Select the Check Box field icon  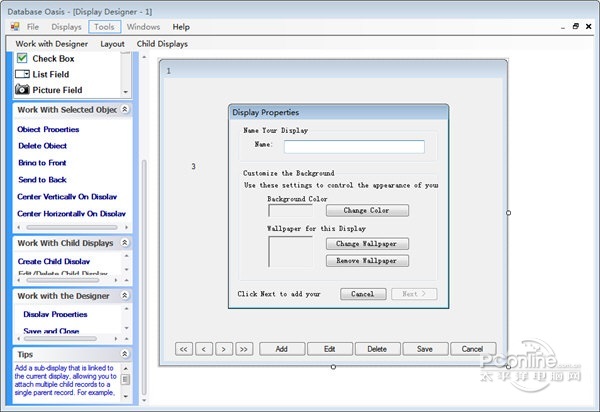22,58
